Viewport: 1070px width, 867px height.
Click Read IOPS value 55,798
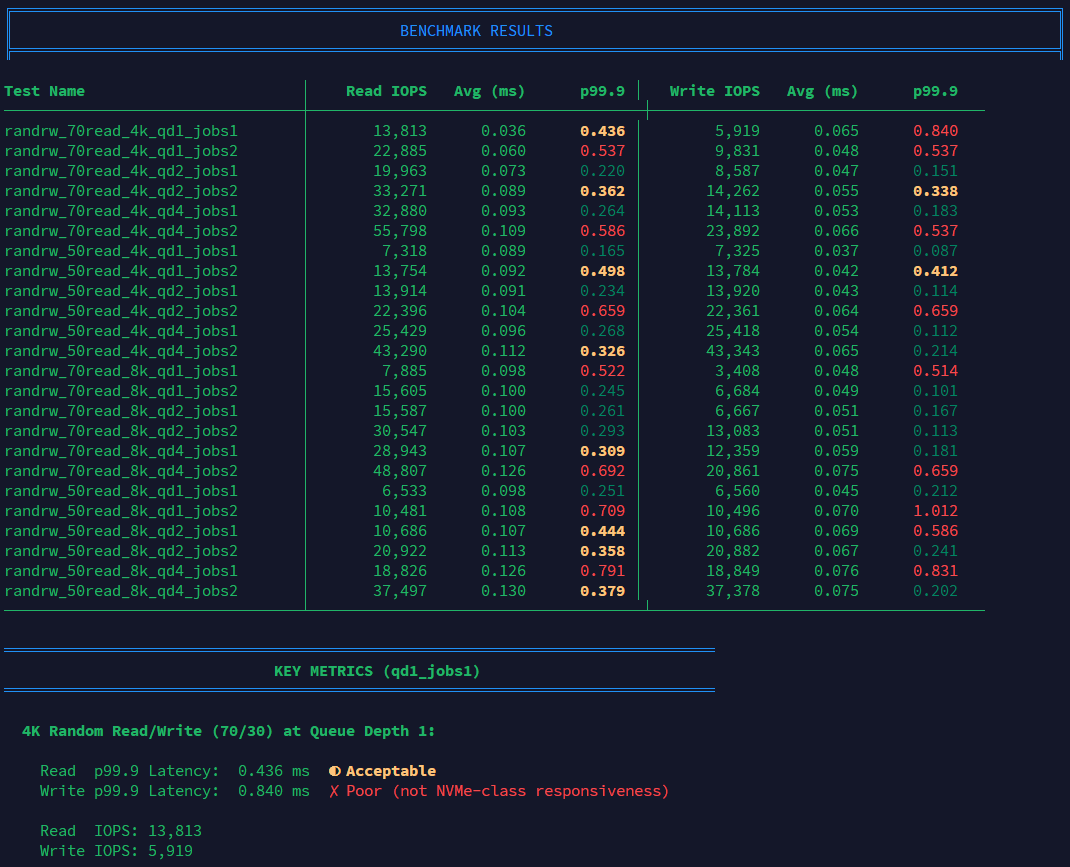tap(400, 231)
